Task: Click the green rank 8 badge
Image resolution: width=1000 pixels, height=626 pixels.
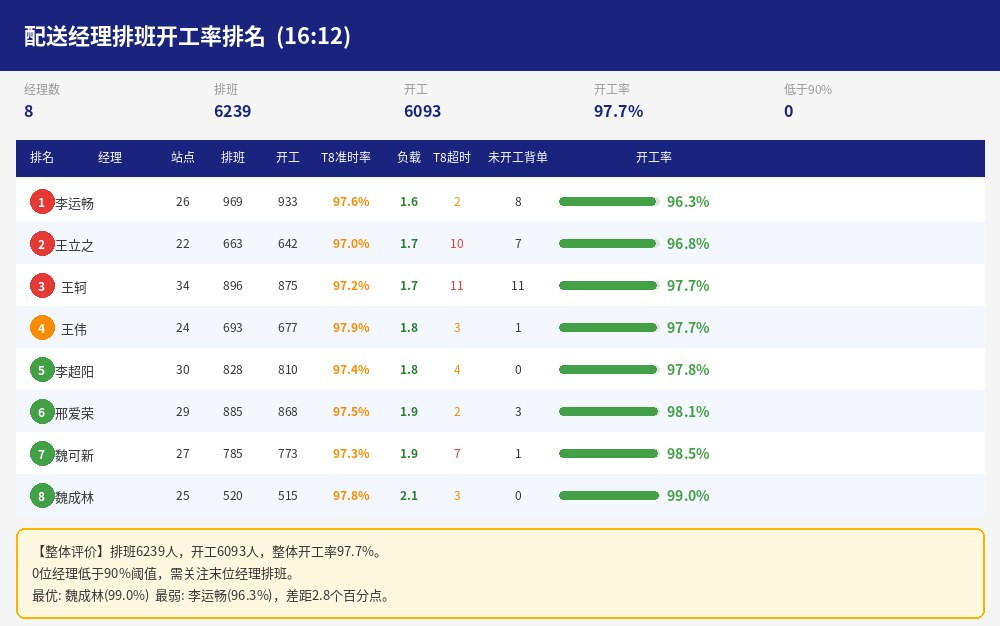Action: coord(42,497)
